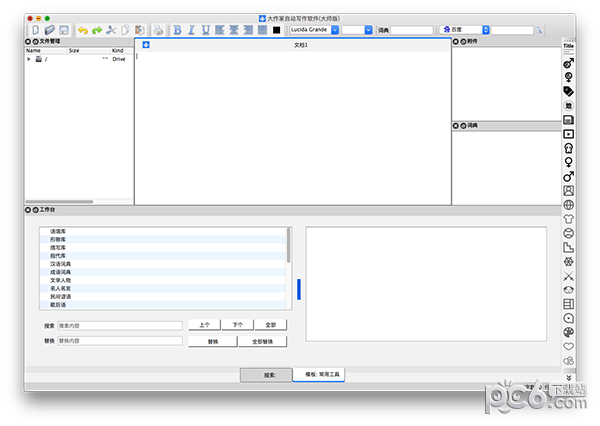Image resolution: width=600 pixels, height=426 pixels.
Task: Click the 上个 previous button
Action: 204,325
